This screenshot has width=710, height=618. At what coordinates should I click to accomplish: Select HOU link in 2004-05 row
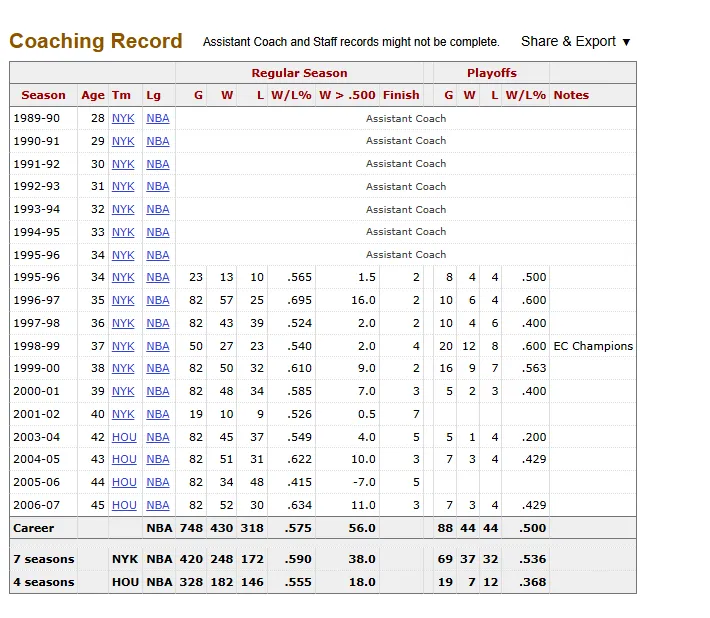(124, 459)
